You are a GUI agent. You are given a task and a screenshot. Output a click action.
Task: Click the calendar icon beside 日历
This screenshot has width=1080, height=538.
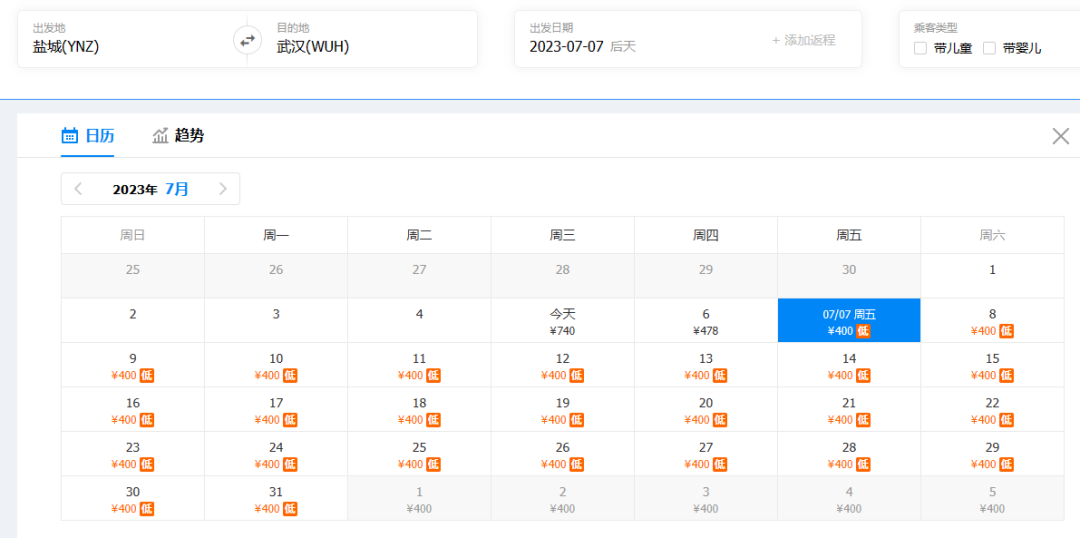tap(70, 136)
